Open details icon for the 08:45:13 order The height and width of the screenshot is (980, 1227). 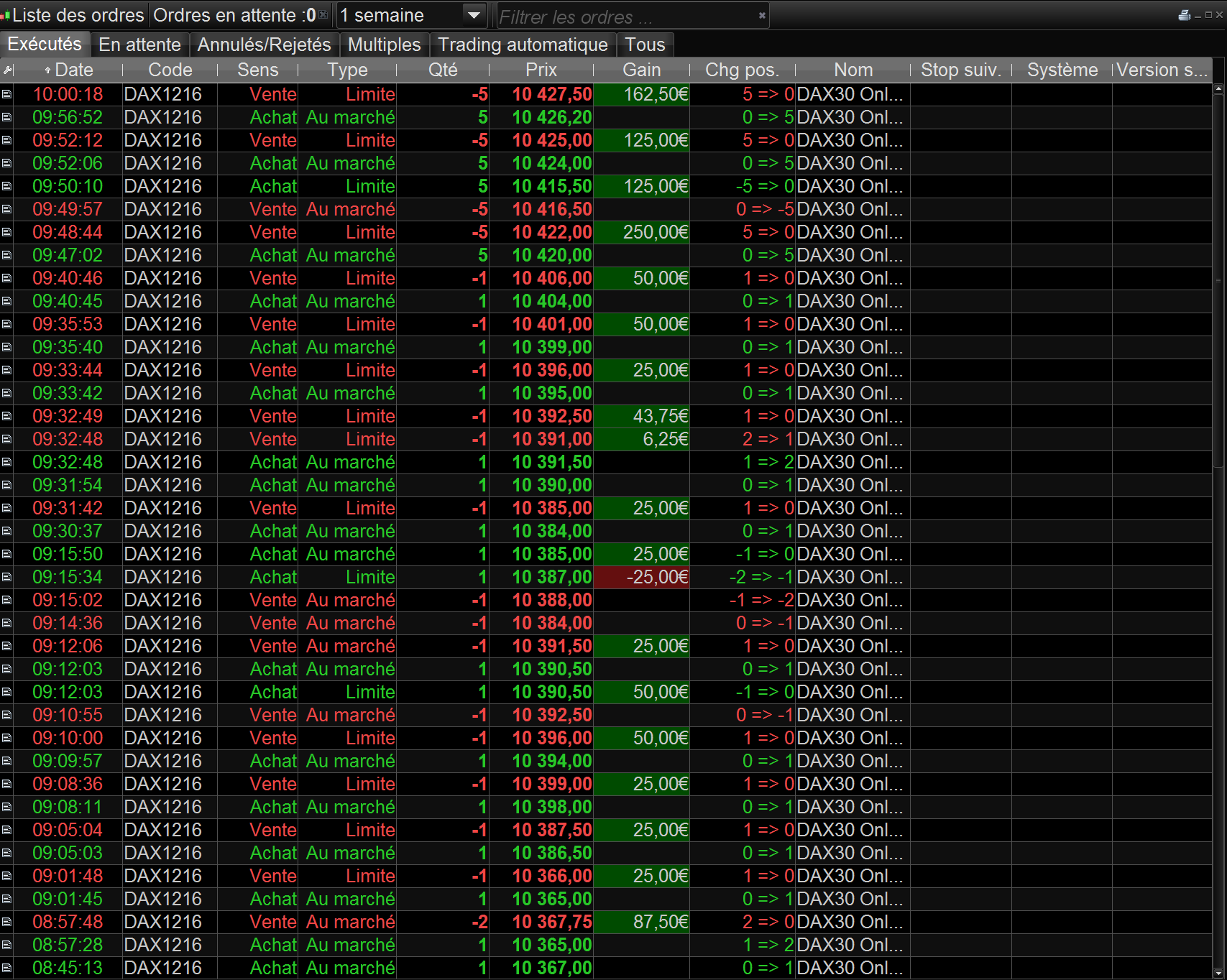point(6,968)
